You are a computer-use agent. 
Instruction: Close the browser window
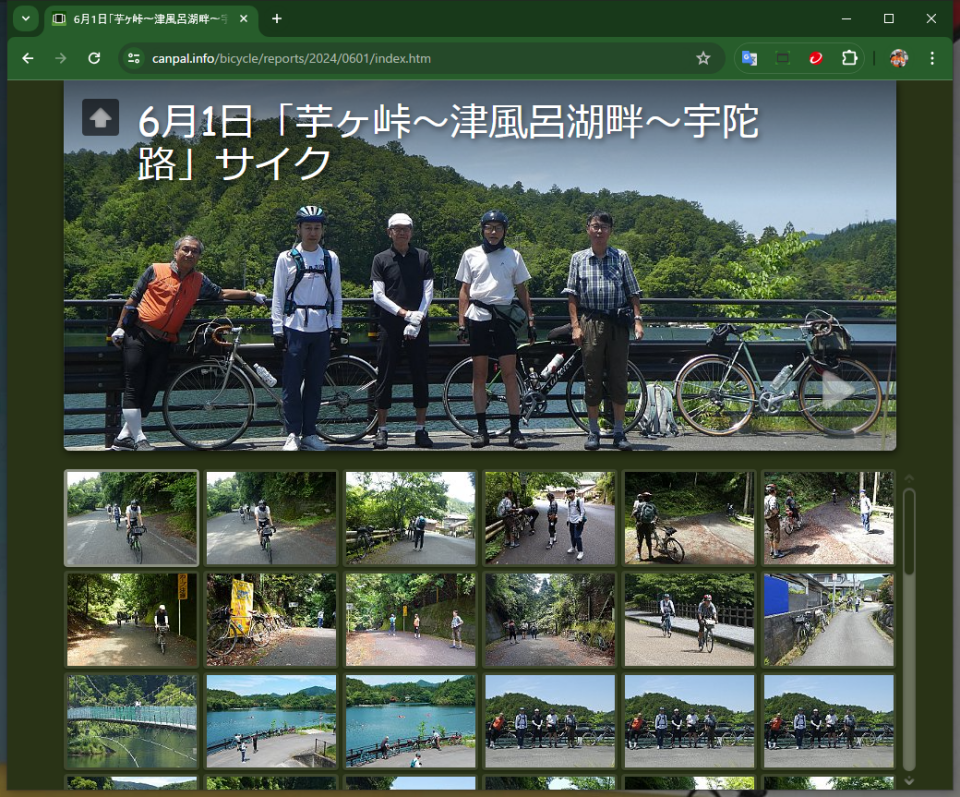click(931, 19)
